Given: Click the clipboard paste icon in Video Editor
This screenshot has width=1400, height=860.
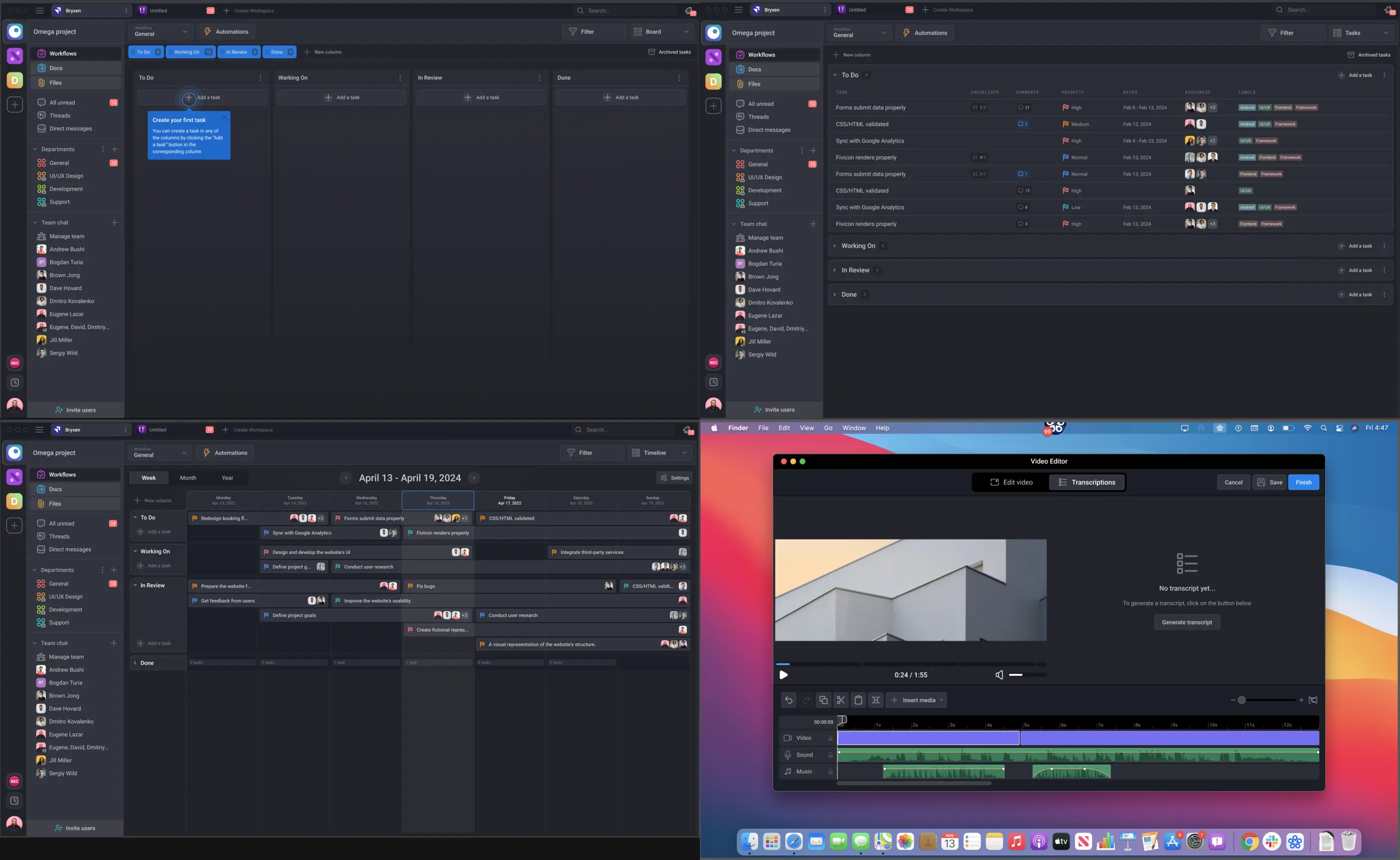Looking at the screenshot, I should tap(858, 700).
